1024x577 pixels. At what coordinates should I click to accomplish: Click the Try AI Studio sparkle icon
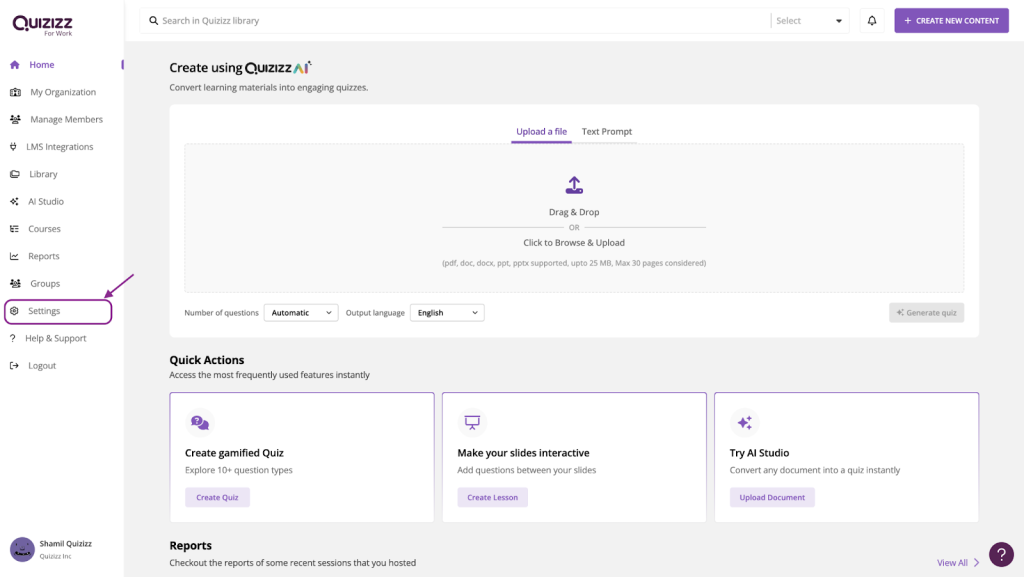744,423
